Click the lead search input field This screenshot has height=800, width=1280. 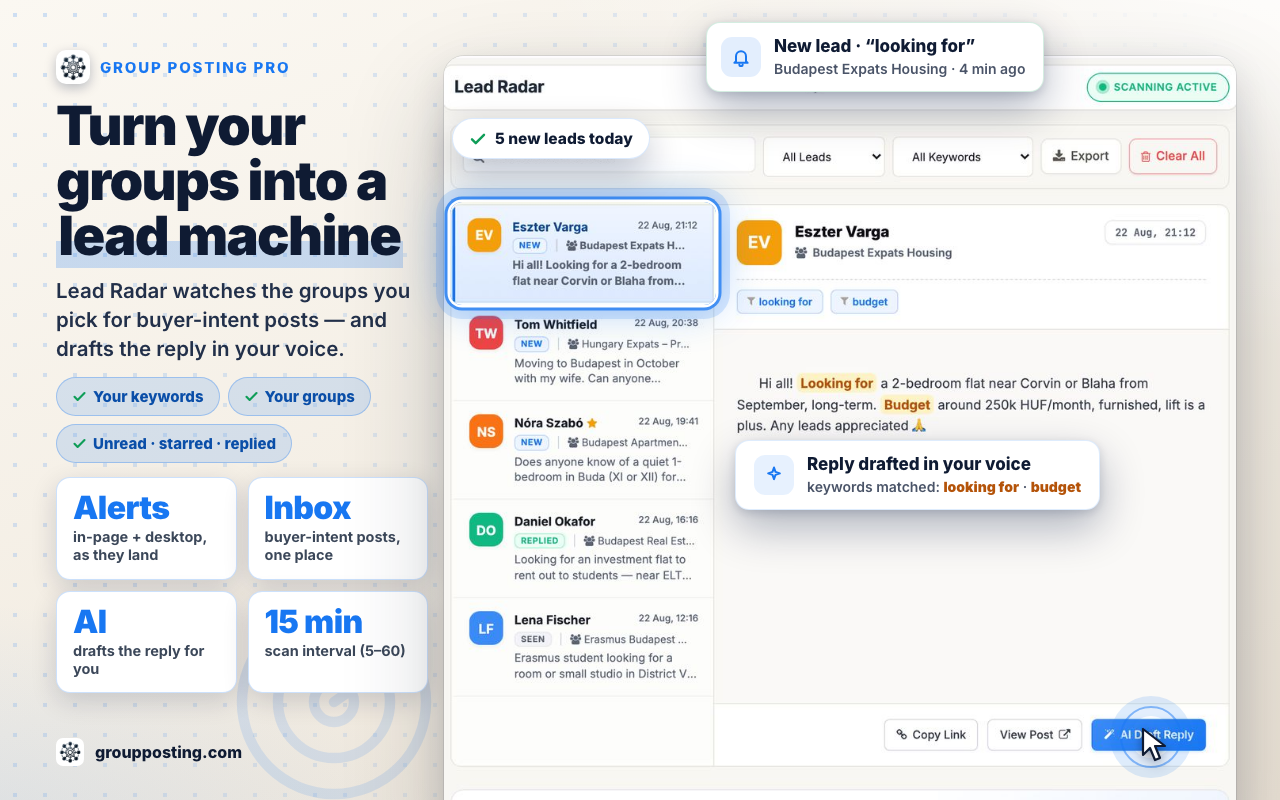pos(608,156)
